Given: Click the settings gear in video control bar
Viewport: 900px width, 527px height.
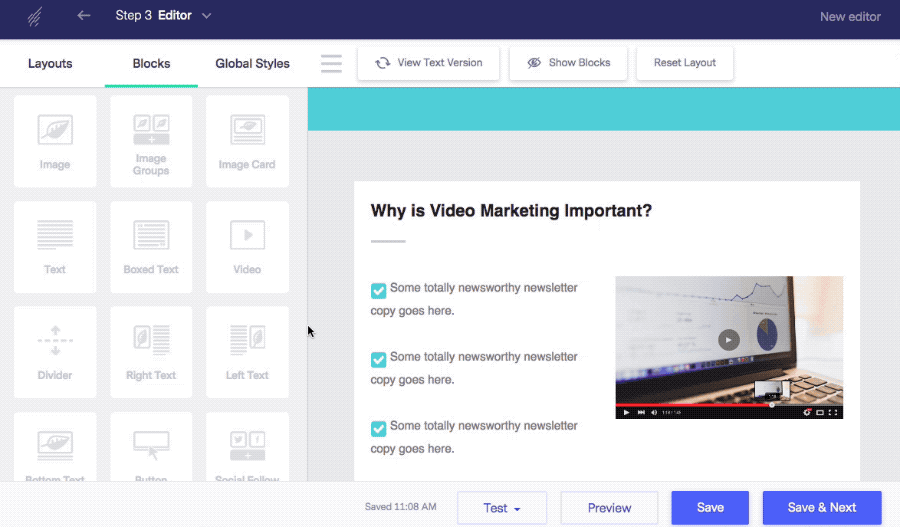Looking at the screenshot, I should click(x=806, y=412).
